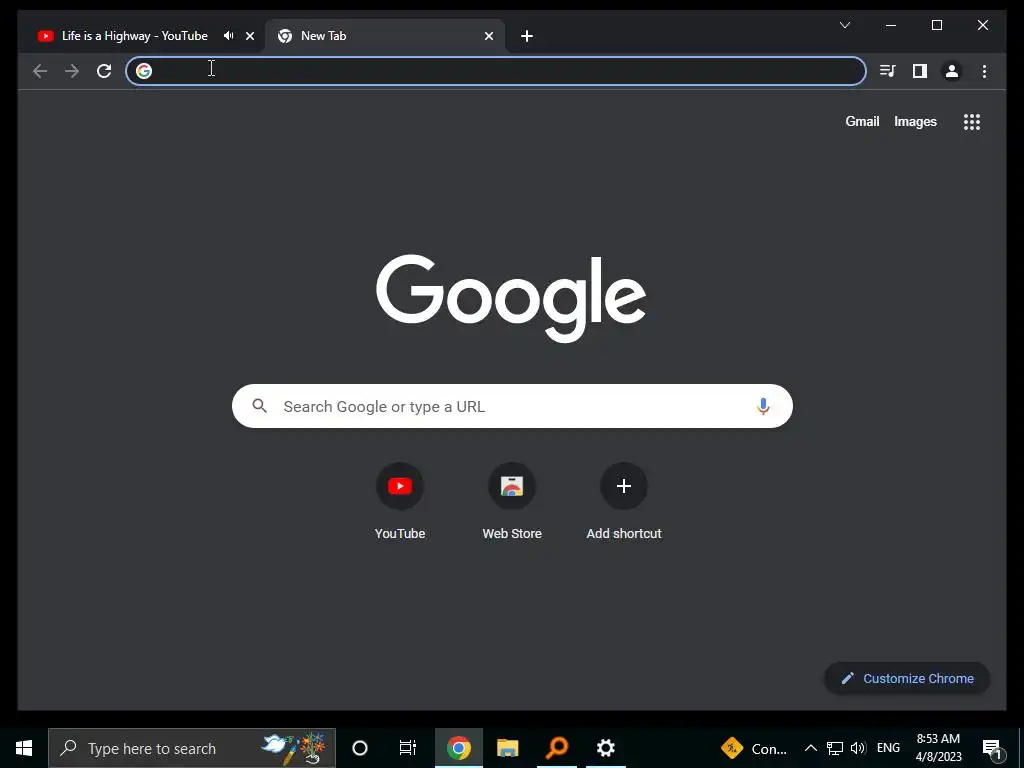Open the clock showing 8:53 AM
Viewport: 1024px width, 768px height.
938,748
